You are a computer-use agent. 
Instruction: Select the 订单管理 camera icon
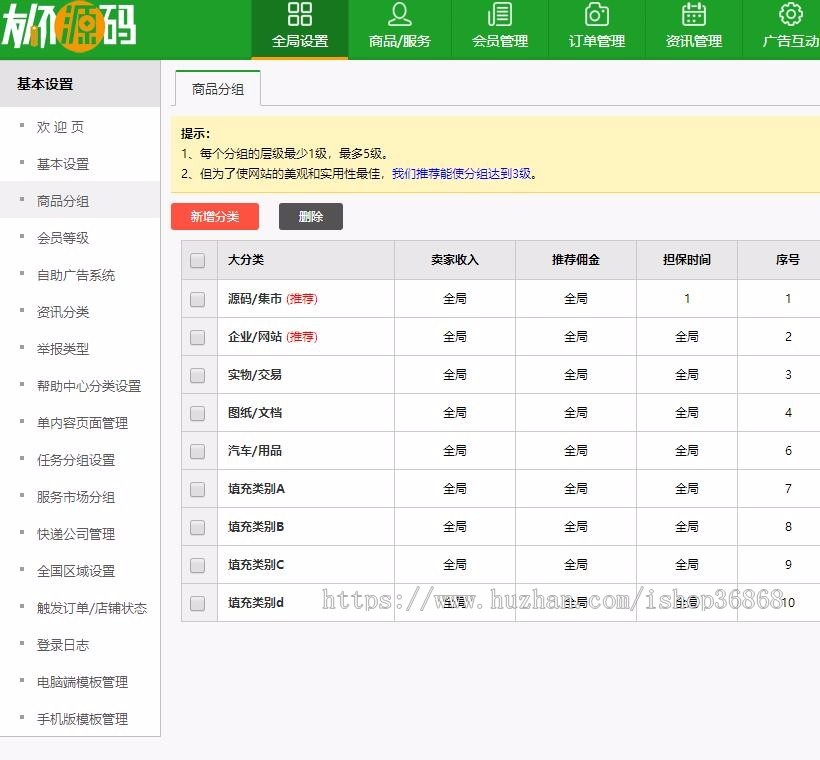pos(595,17)
